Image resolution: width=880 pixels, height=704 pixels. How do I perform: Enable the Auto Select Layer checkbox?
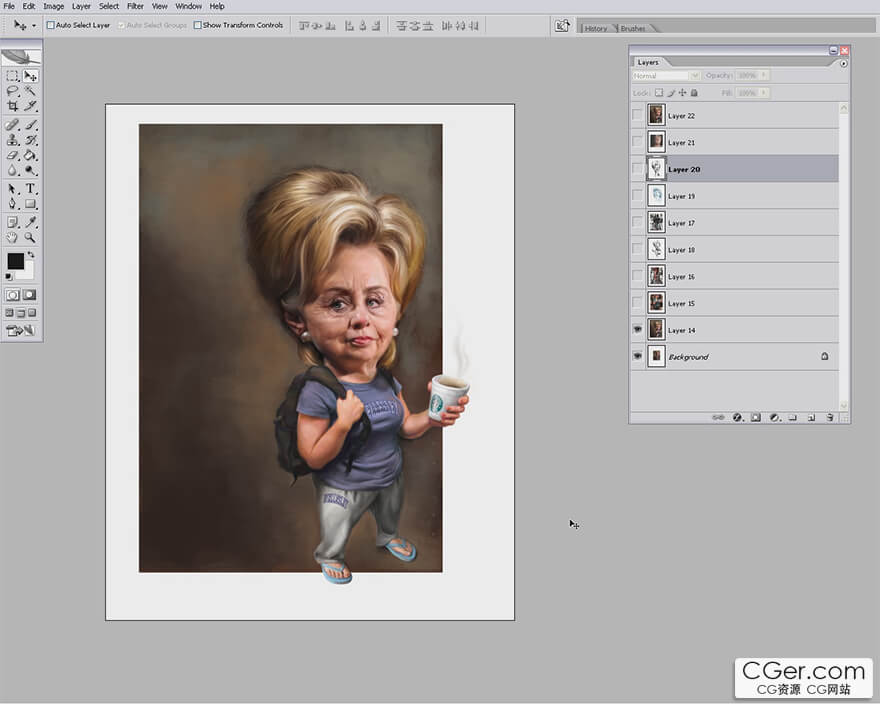(51, 25)
